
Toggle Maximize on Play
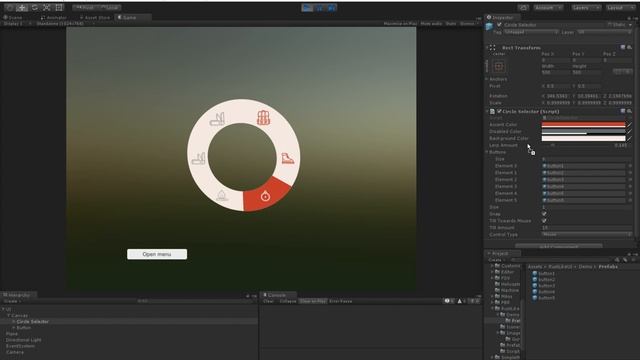tap(400, 24)
